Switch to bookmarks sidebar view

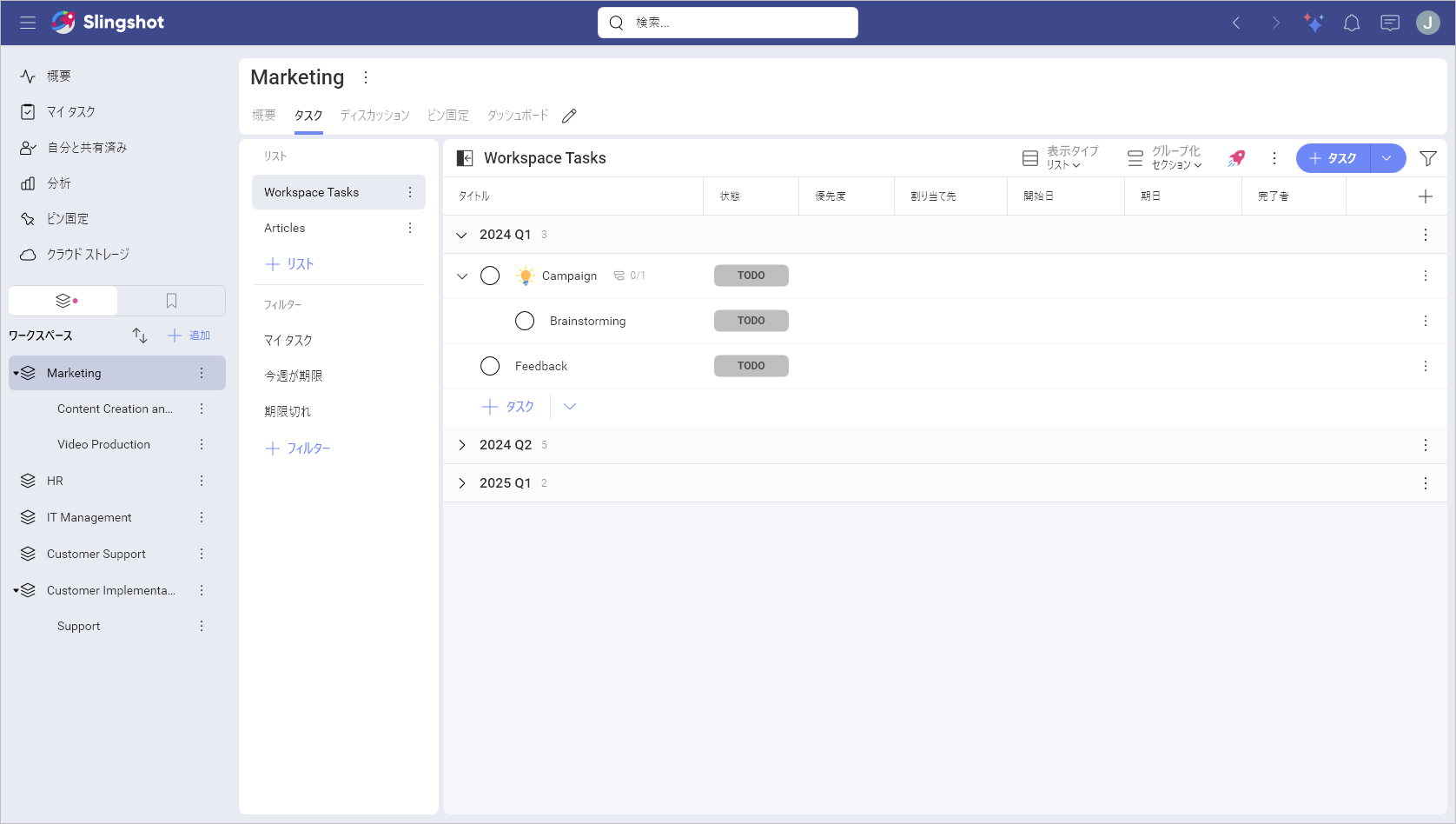(171, 301)
